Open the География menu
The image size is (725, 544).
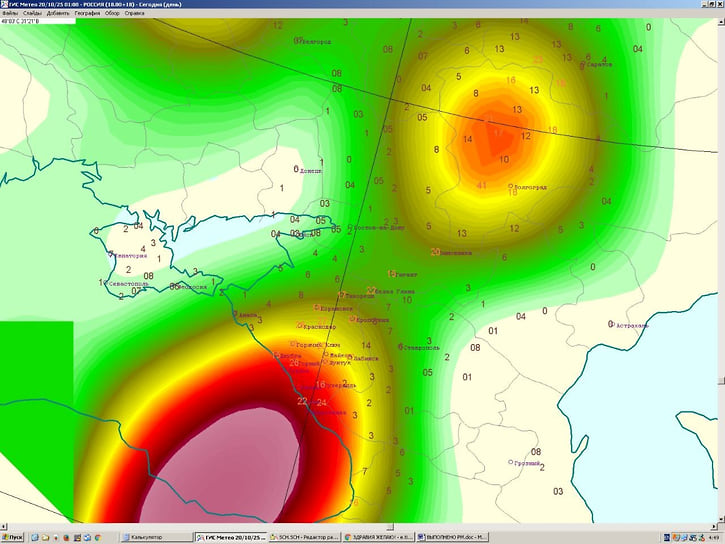click(87, 13)
